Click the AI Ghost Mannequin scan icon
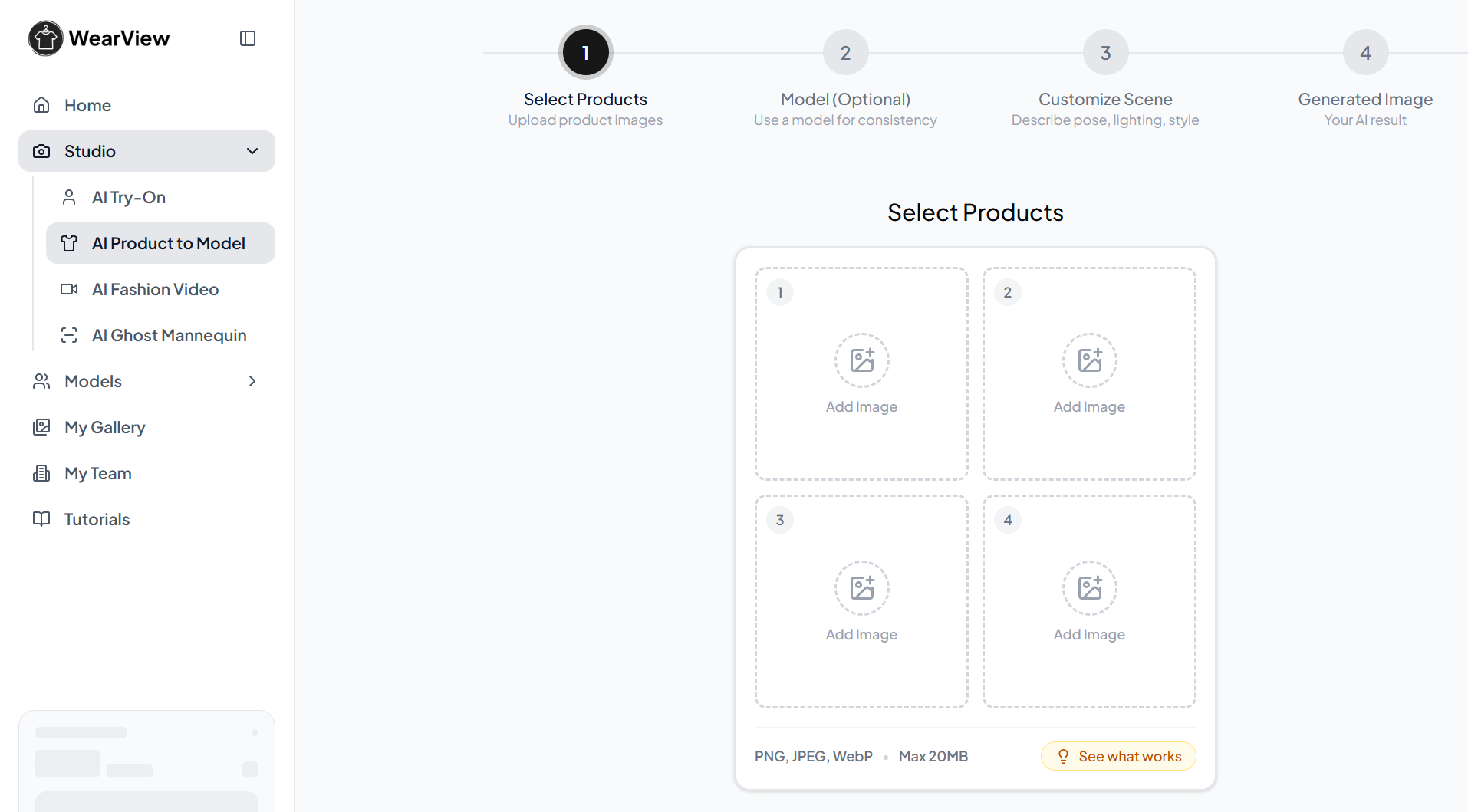Image resolution: width=1468 pixels, height=812 pixels. (69, 335)
